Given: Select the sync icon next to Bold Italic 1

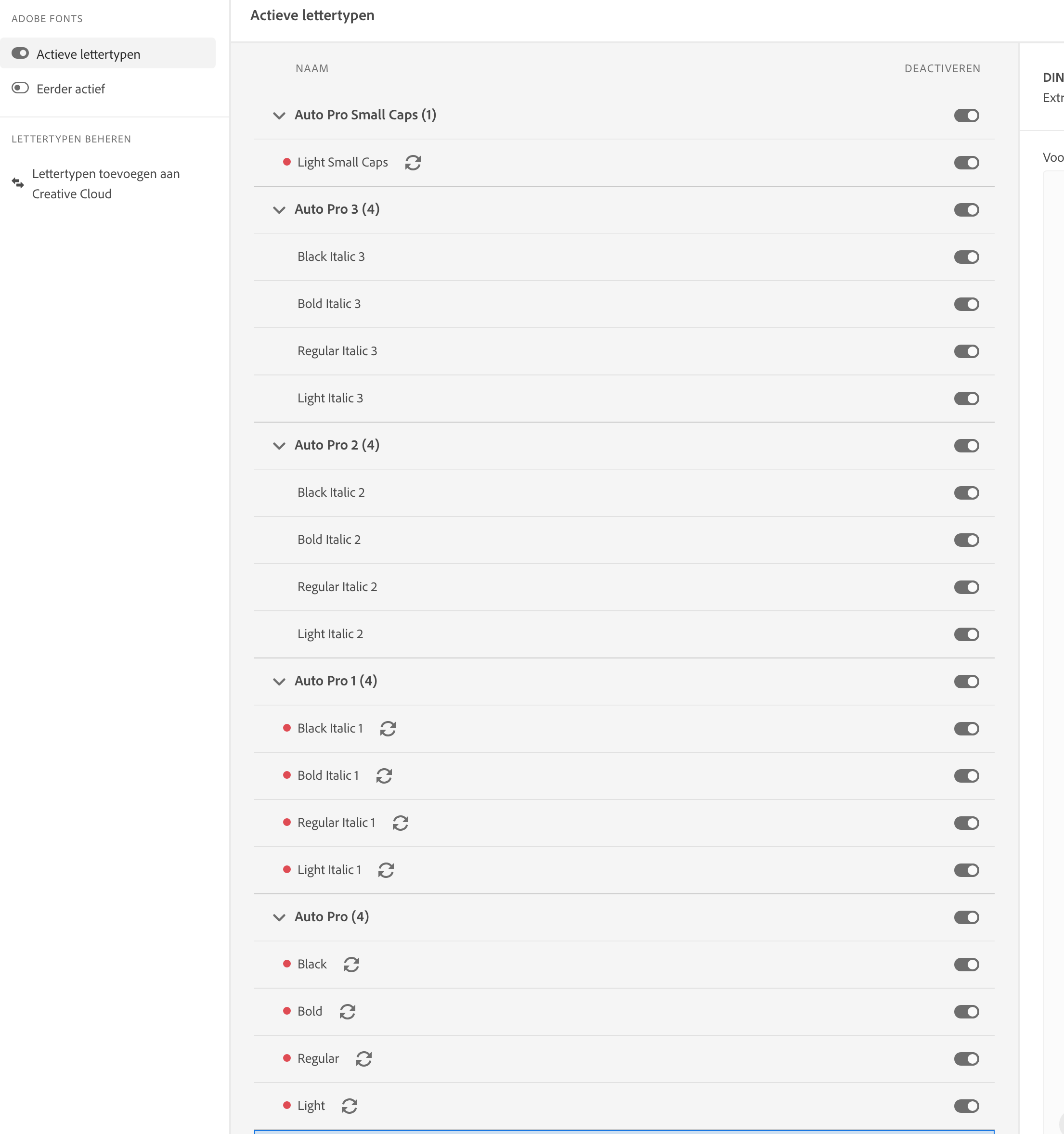Looking at the screenshot, I should tap(384, 776).
